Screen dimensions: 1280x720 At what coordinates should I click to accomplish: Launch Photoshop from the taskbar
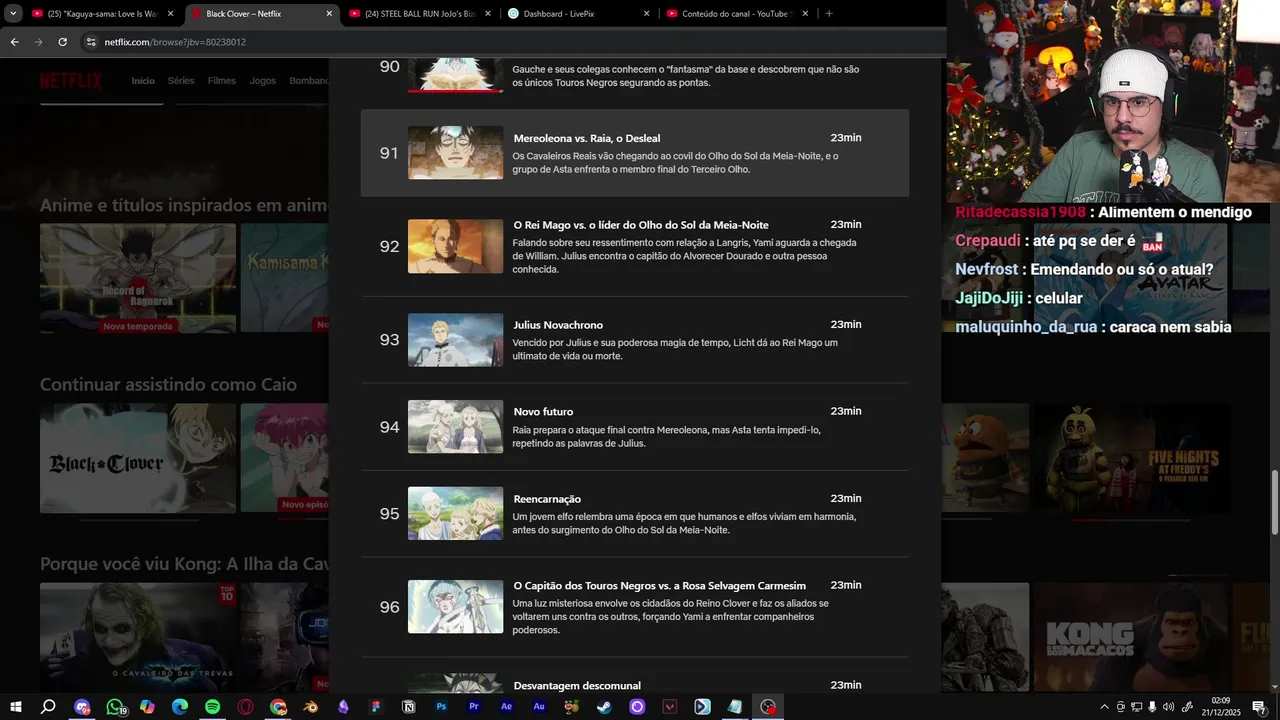coord(441,707)
